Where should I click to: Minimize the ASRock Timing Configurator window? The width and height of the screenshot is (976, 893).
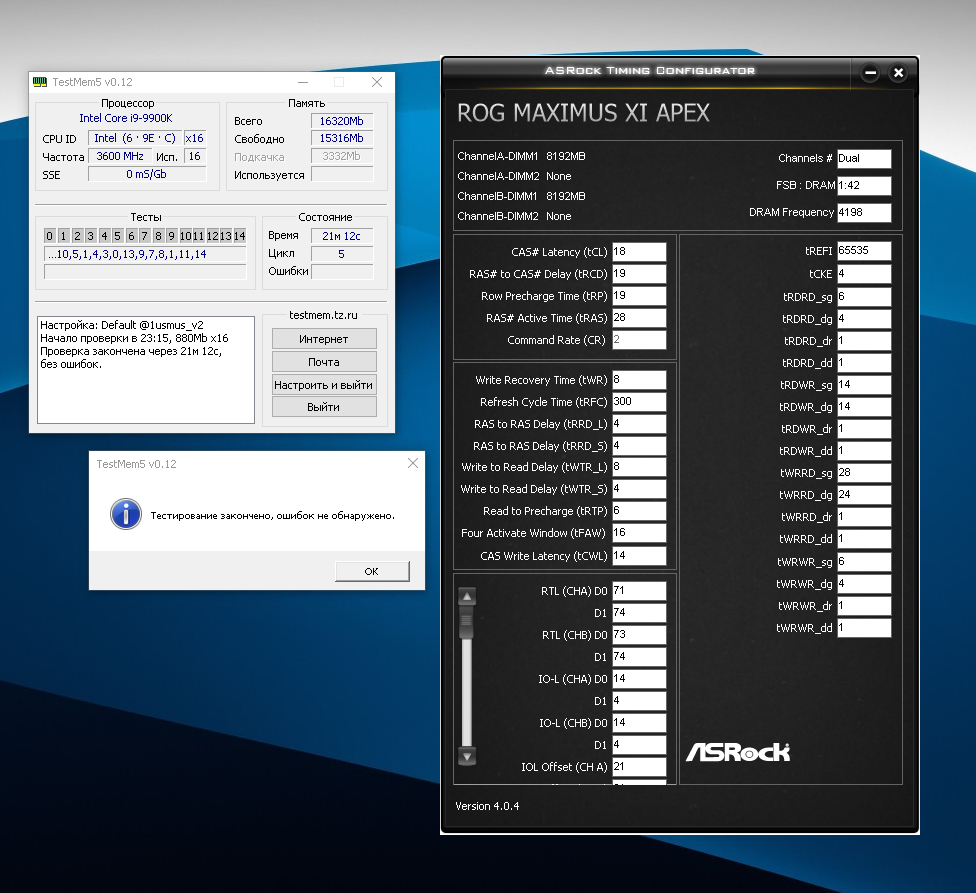870,73
